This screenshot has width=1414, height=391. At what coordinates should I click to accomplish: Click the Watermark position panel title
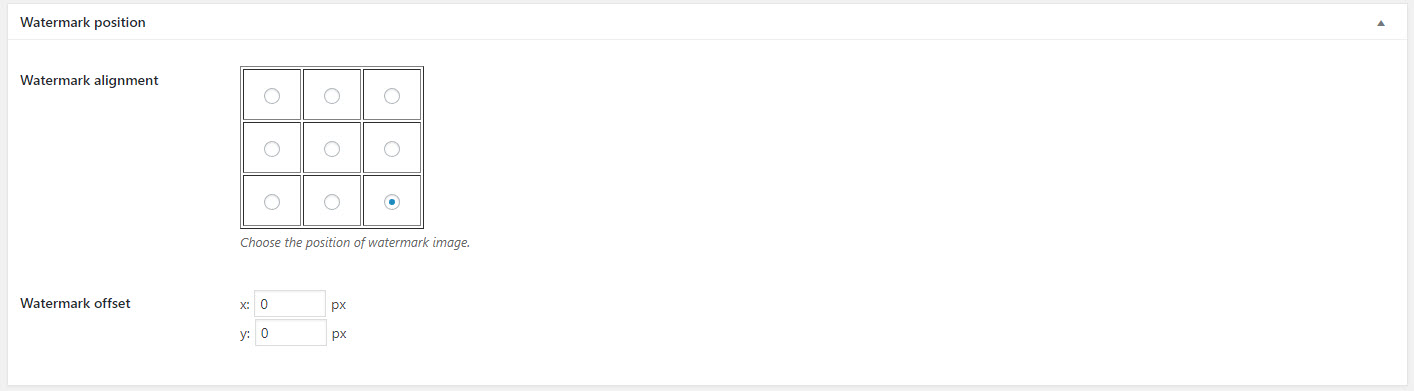tap(83, 22)
